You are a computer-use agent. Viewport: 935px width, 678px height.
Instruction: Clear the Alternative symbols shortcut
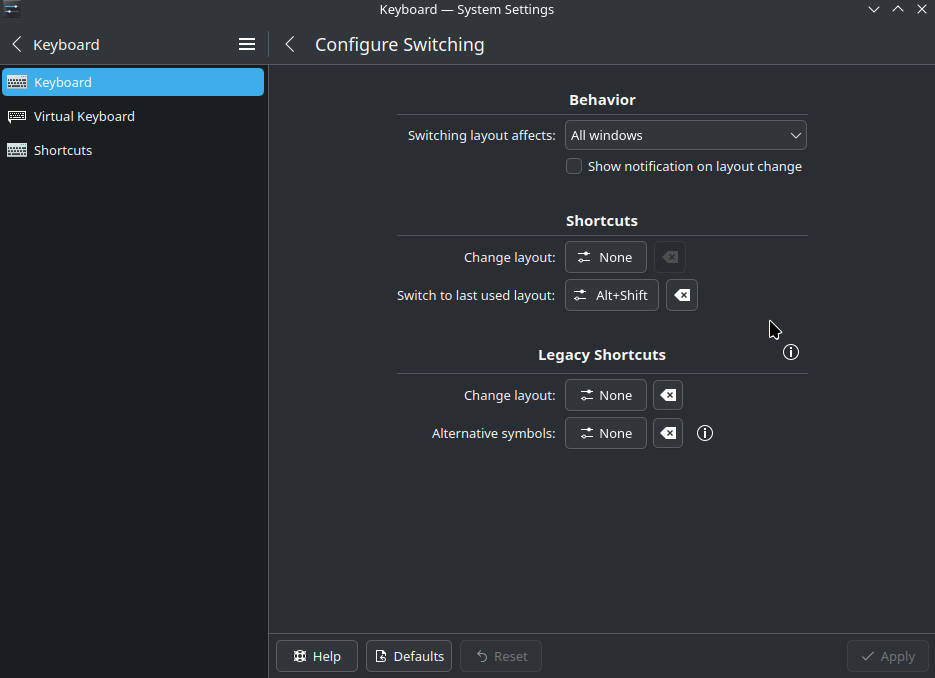click(668, 433)
